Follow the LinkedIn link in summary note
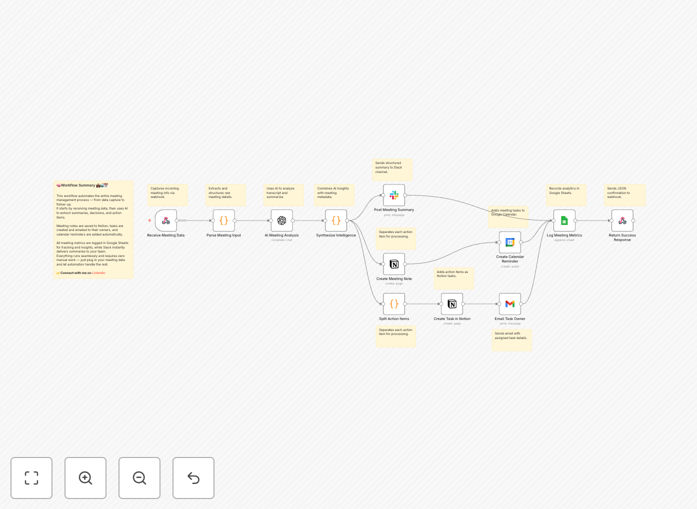This screenshot has height=509, width=697. pyautogui.click(x=99, y=273)
